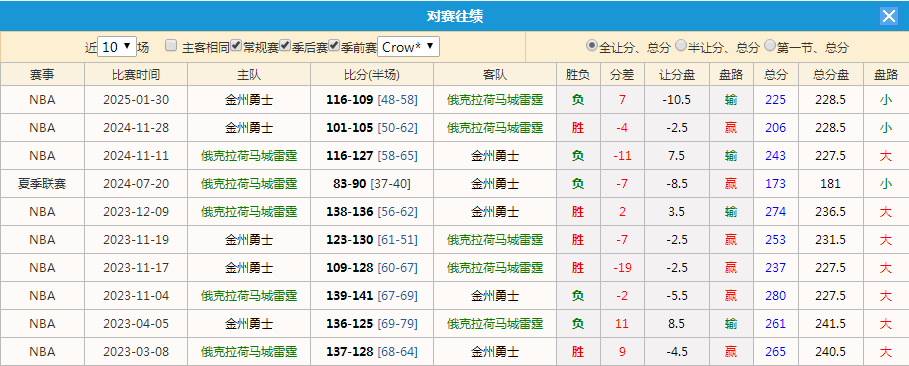Click the half-time score [48-58]

coord(397,100)
